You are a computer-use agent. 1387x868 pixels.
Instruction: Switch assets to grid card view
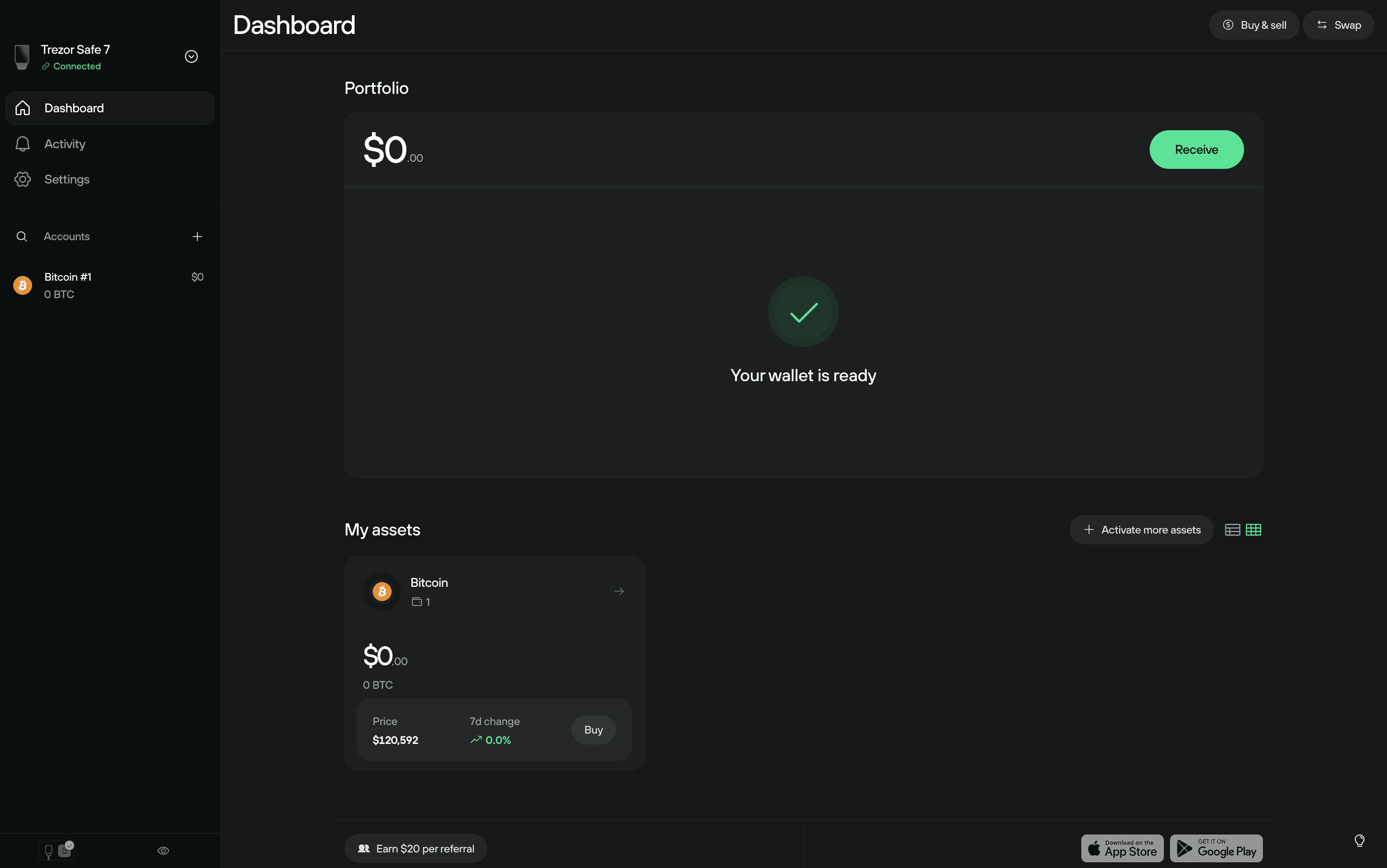1253,530
